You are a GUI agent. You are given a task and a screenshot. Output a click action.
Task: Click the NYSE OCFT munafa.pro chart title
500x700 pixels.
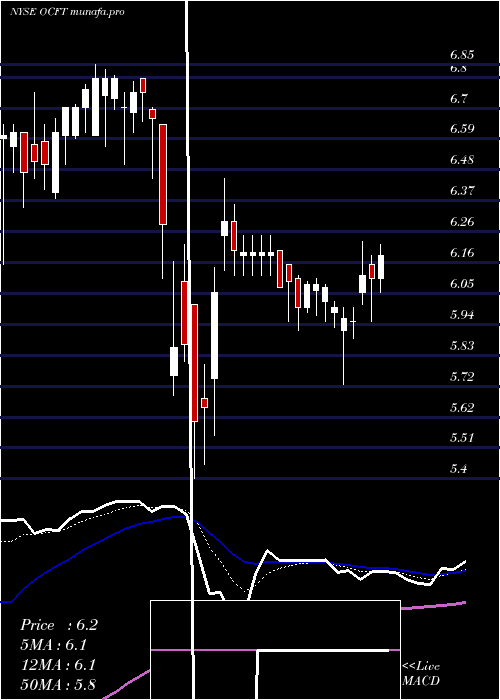tap(67, 12)
